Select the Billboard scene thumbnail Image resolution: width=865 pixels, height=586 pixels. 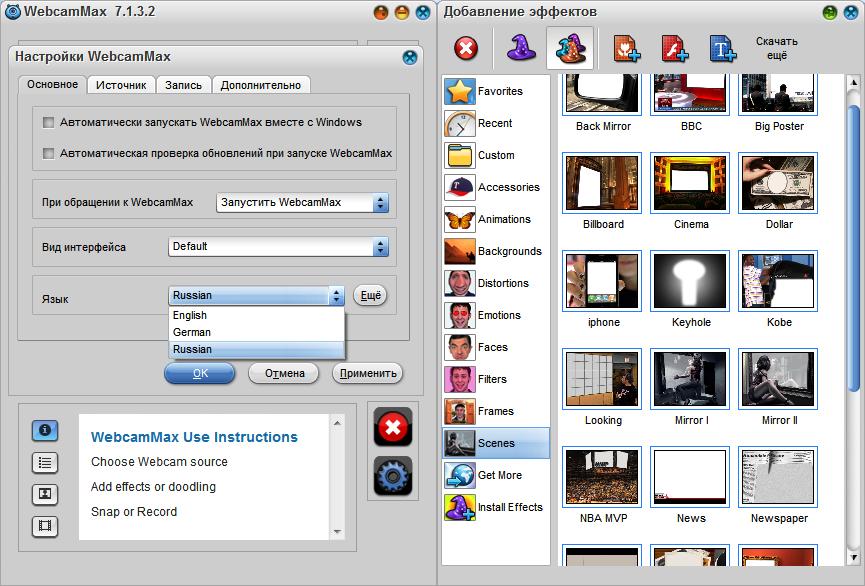(x=602, y=183)
